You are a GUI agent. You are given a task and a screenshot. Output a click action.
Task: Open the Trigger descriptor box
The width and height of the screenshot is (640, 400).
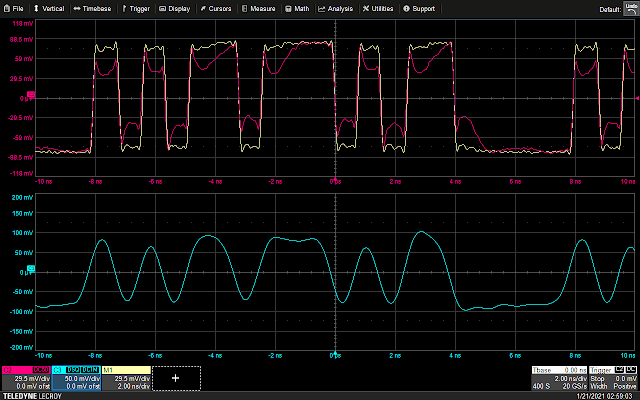coord(614,378)
